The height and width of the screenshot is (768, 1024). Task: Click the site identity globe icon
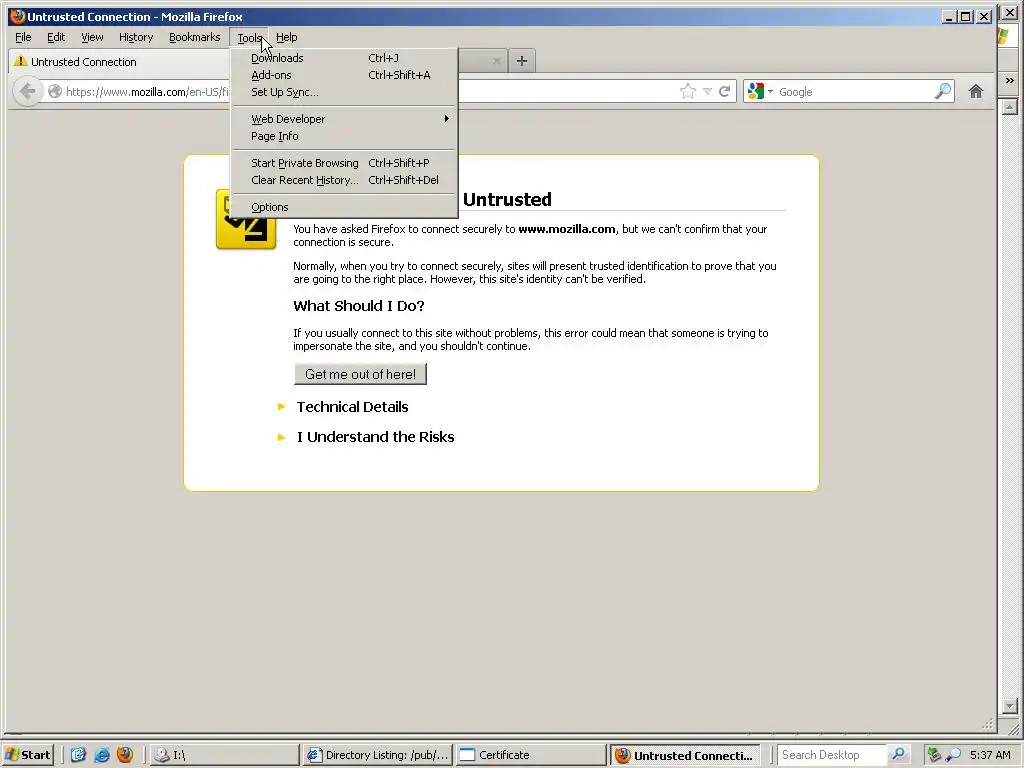55,91
